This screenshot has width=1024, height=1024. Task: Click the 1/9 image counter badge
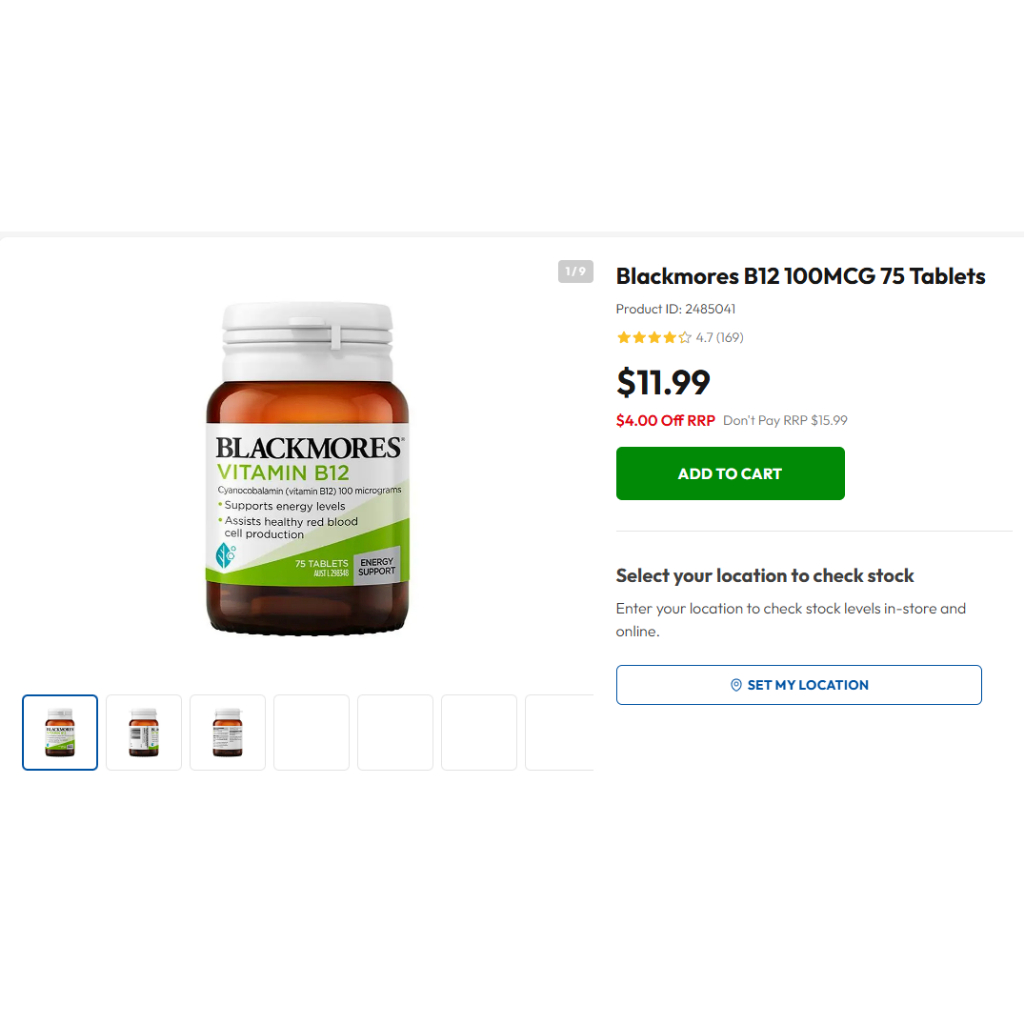point(575,271)
